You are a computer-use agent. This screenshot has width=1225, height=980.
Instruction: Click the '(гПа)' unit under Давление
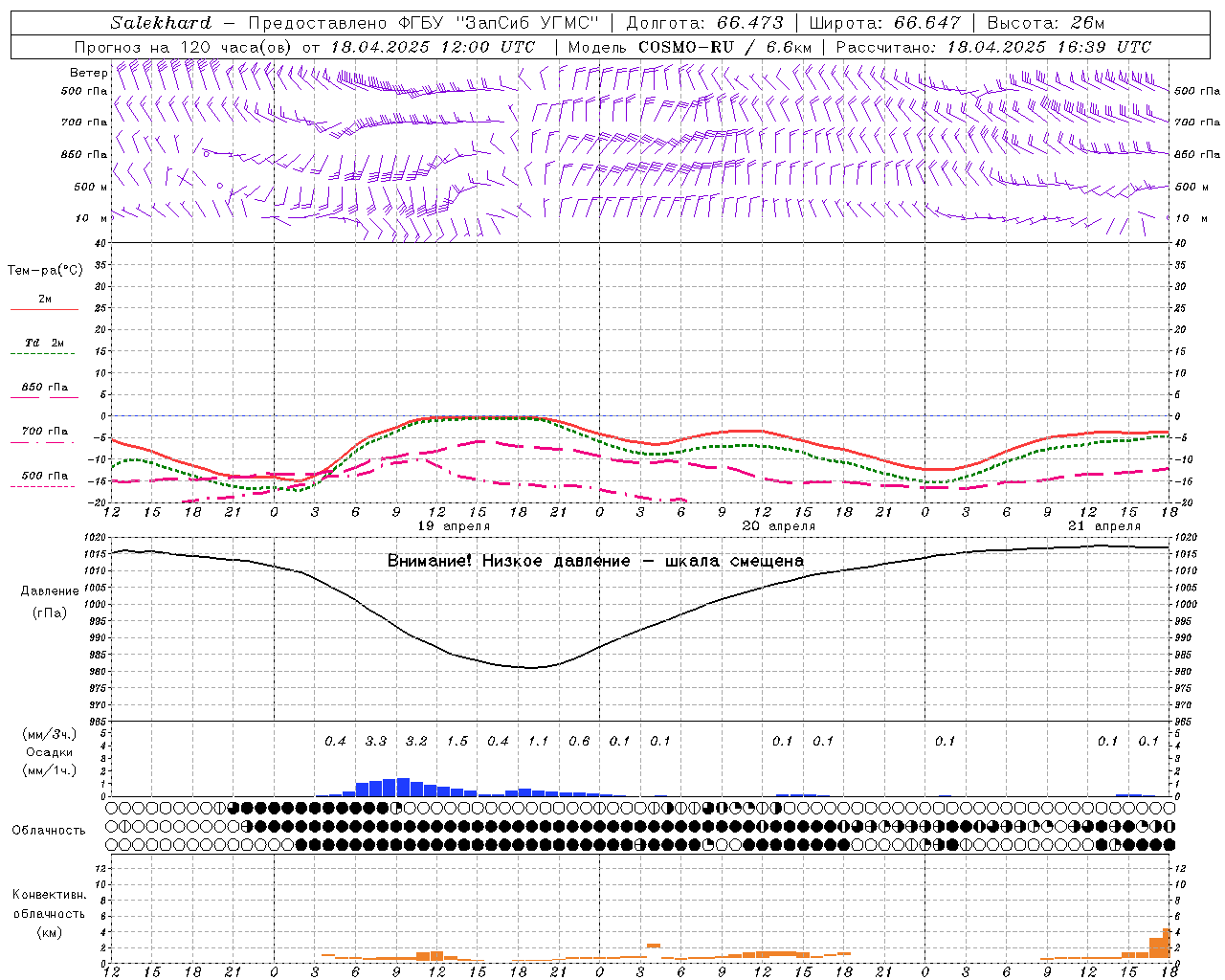pos(49,612)
